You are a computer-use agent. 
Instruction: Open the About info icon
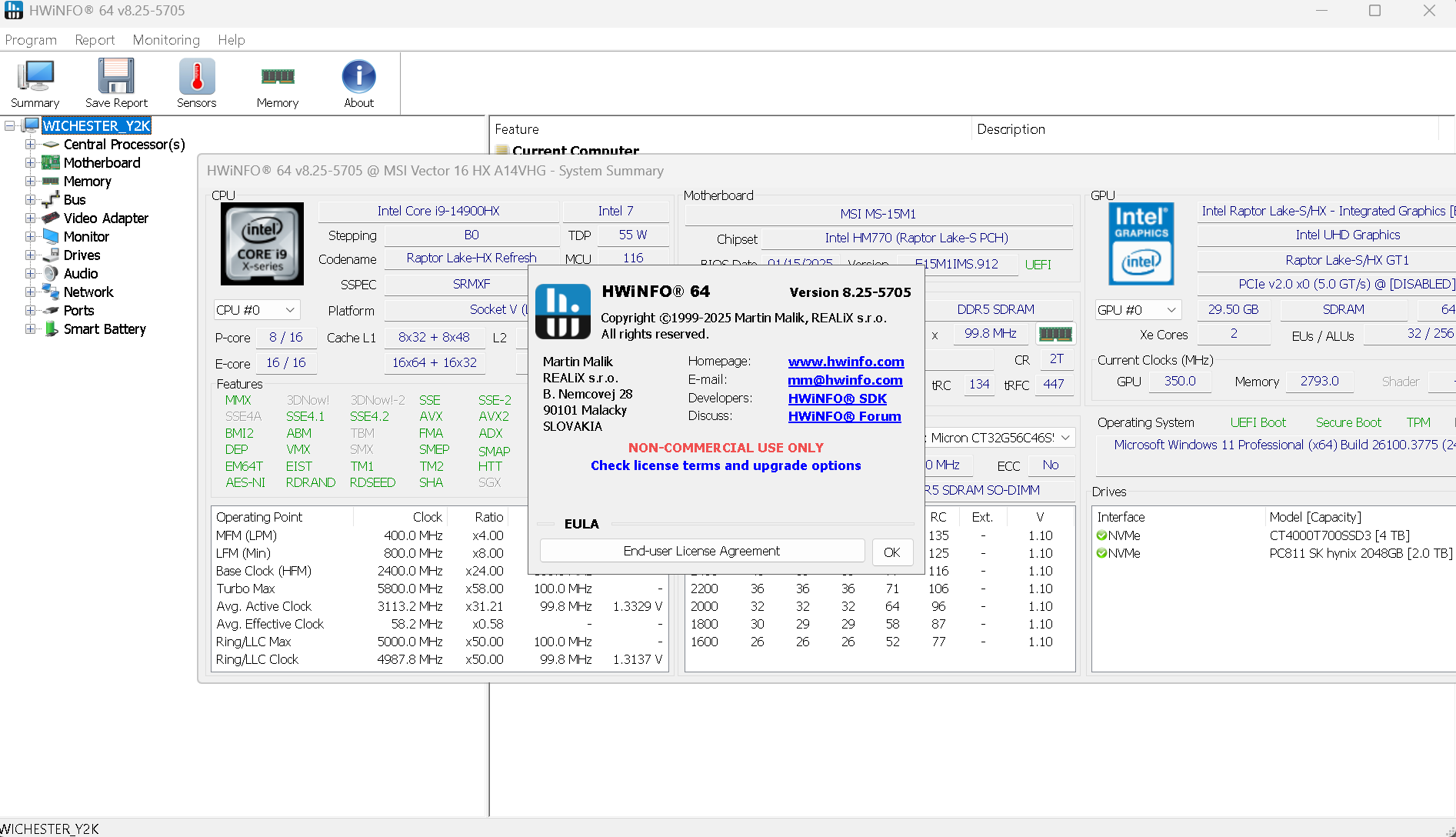coord(358,77)
